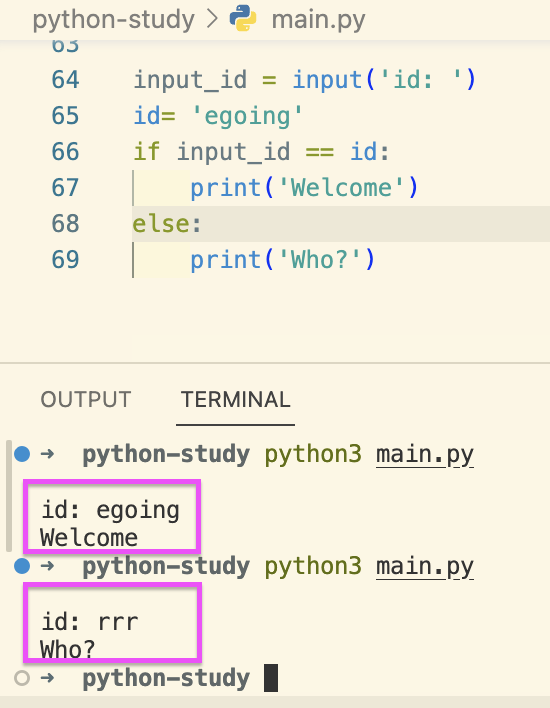The width and height of the screenshot is (550, 708).
Task: Click the hollow circle prompt indicator
Action: tap(22, 678)
